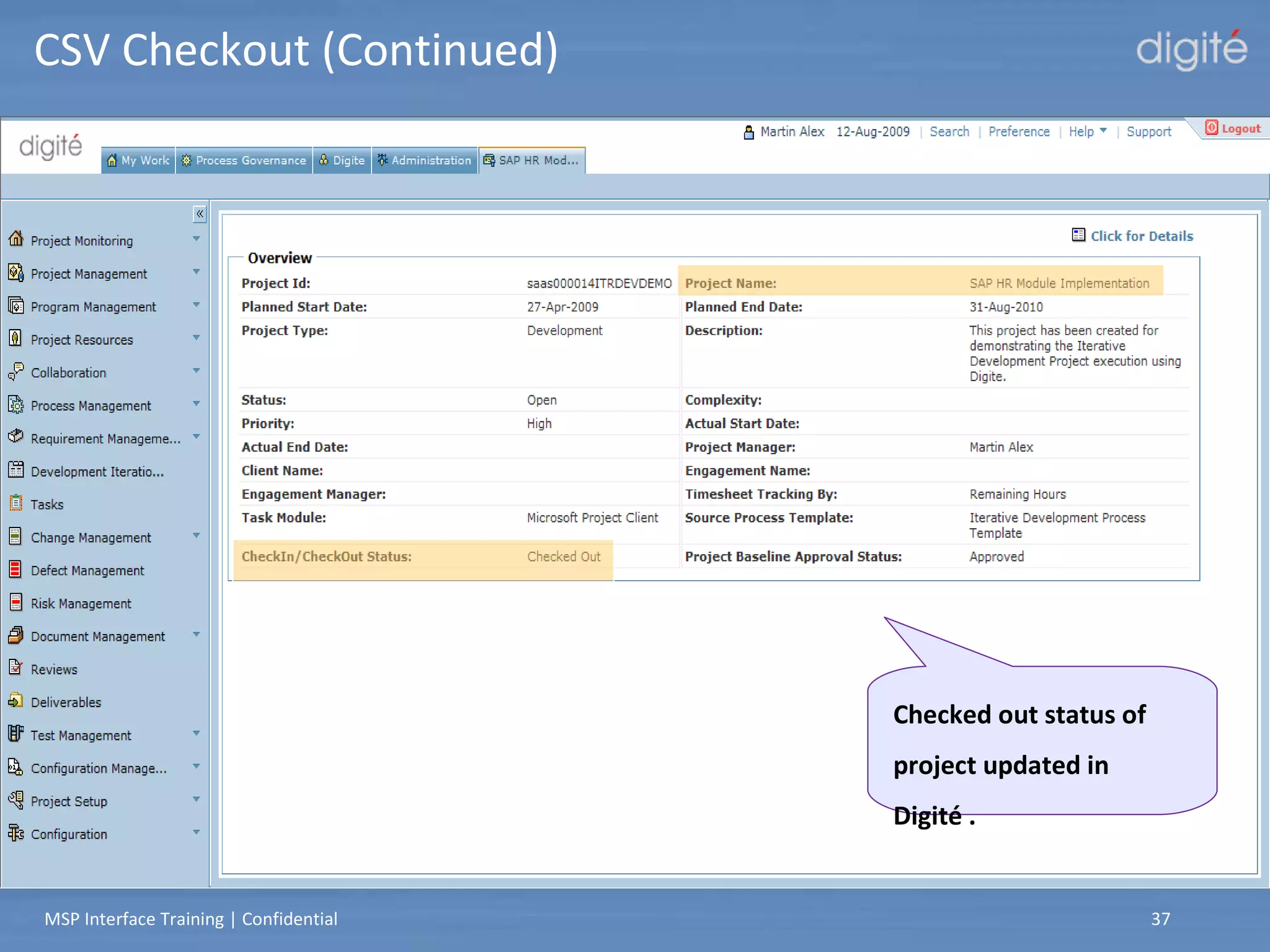The width and height of the screenshot is (1270, 952).
Task: Click the Checked Out status value
Action: [x=564, y=557]
